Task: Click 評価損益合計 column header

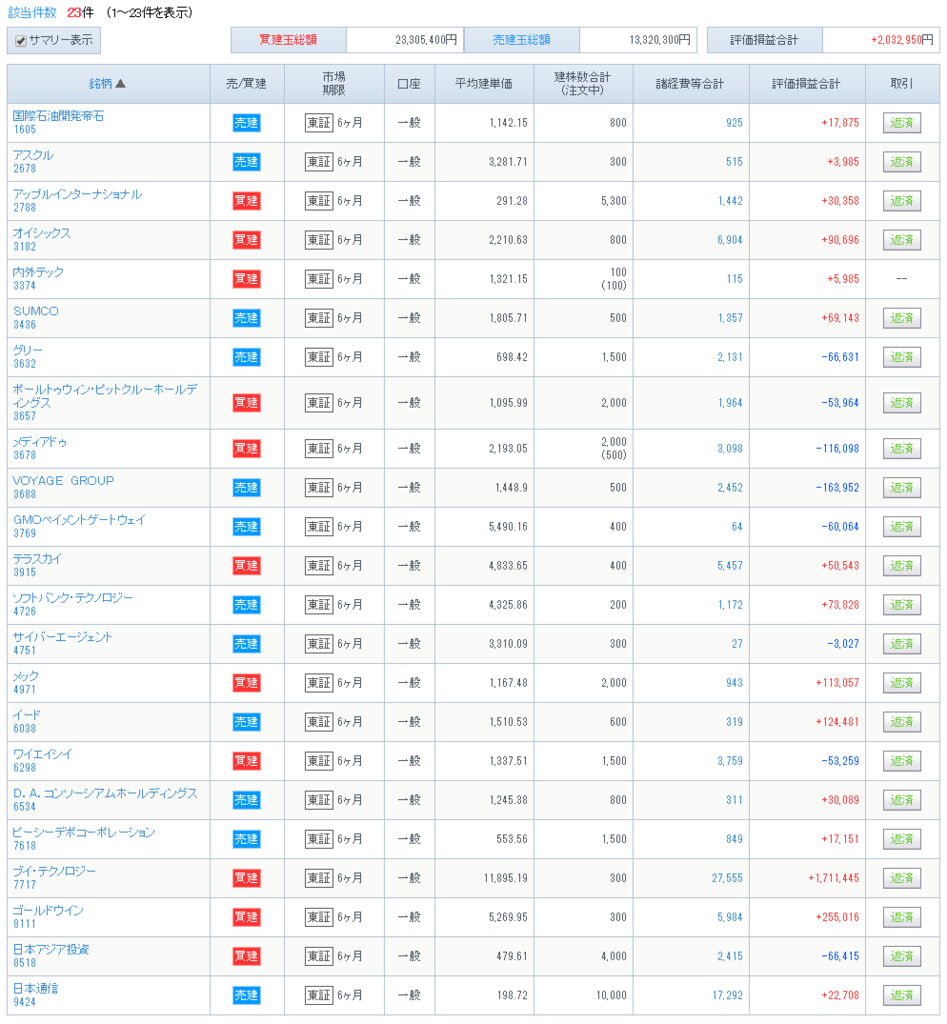Action: coord(806,84)
